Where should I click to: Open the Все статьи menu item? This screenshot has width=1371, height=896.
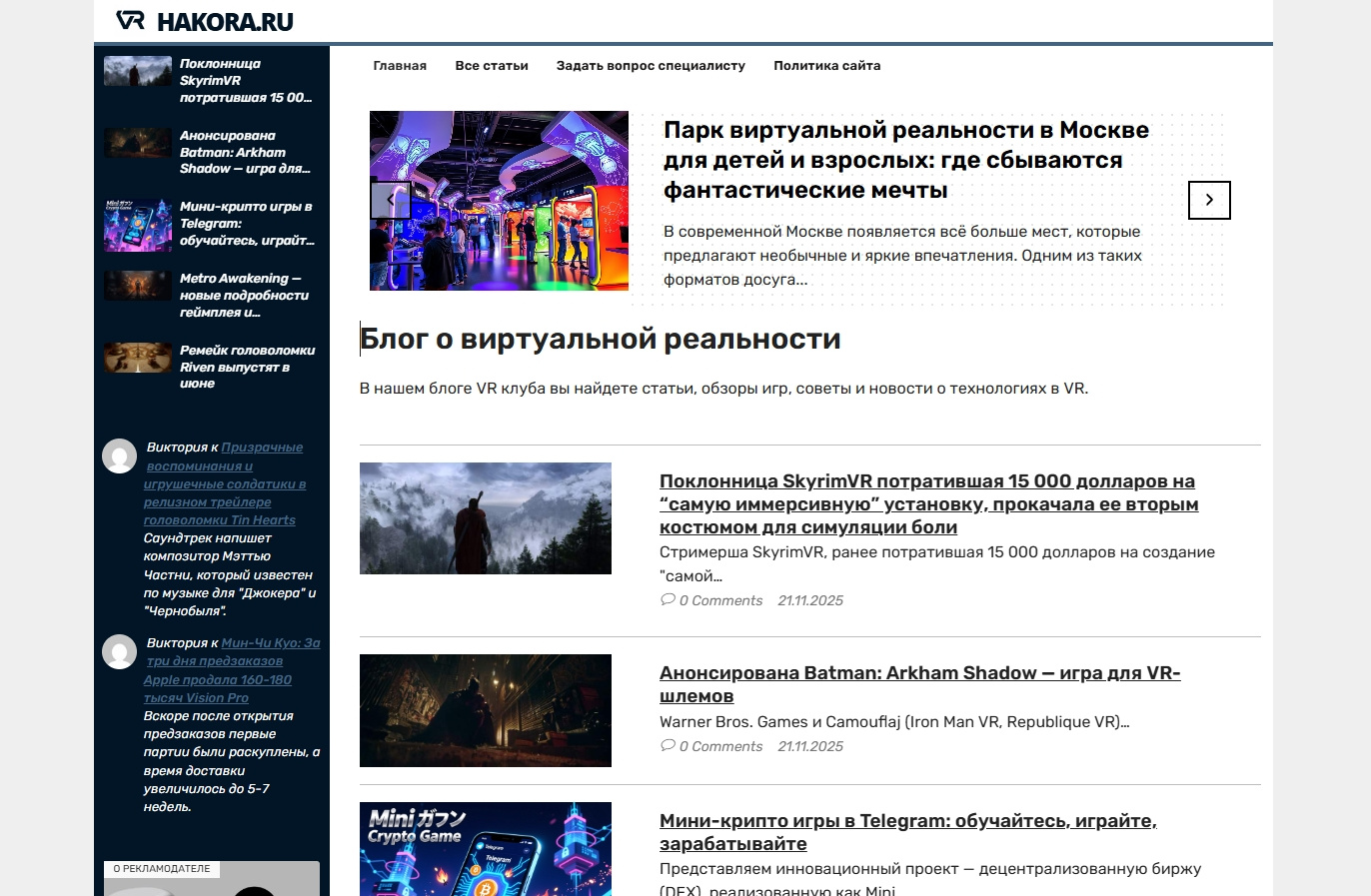[492, 66]
